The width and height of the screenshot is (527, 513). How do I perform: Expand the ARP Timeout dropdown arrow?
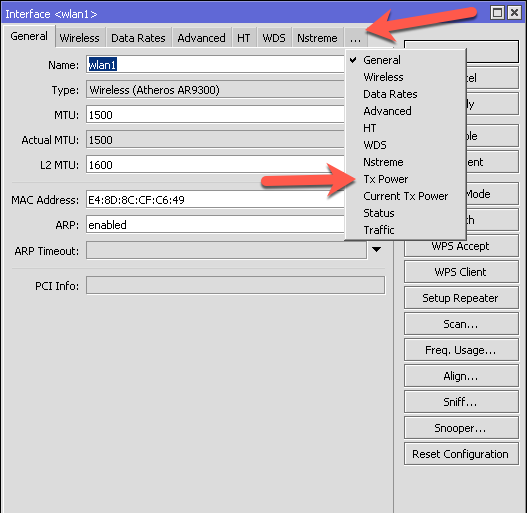click(376, 249)
